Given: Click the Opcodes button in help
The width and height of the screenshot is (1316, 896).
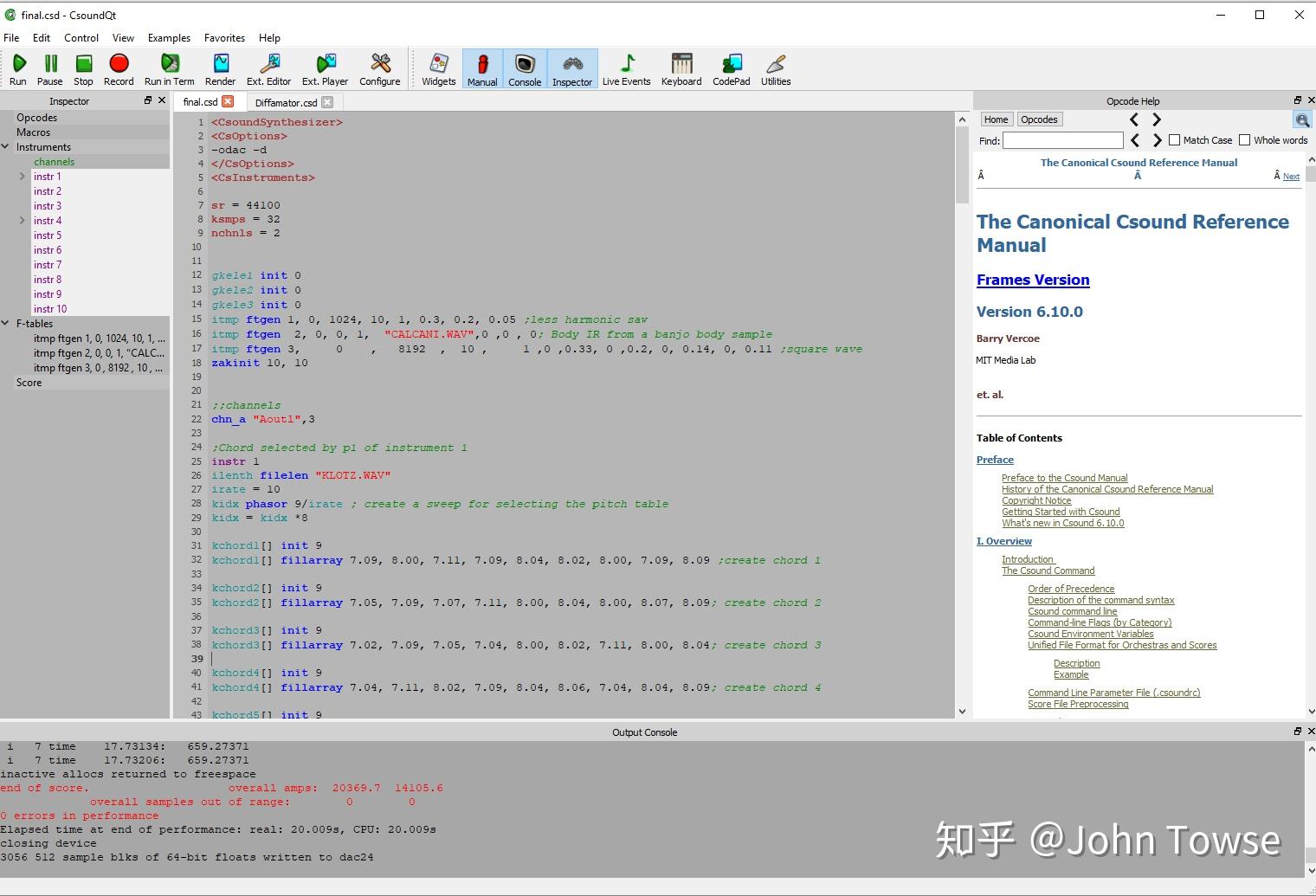Looking at the screenshot, I should point(1039,119).
